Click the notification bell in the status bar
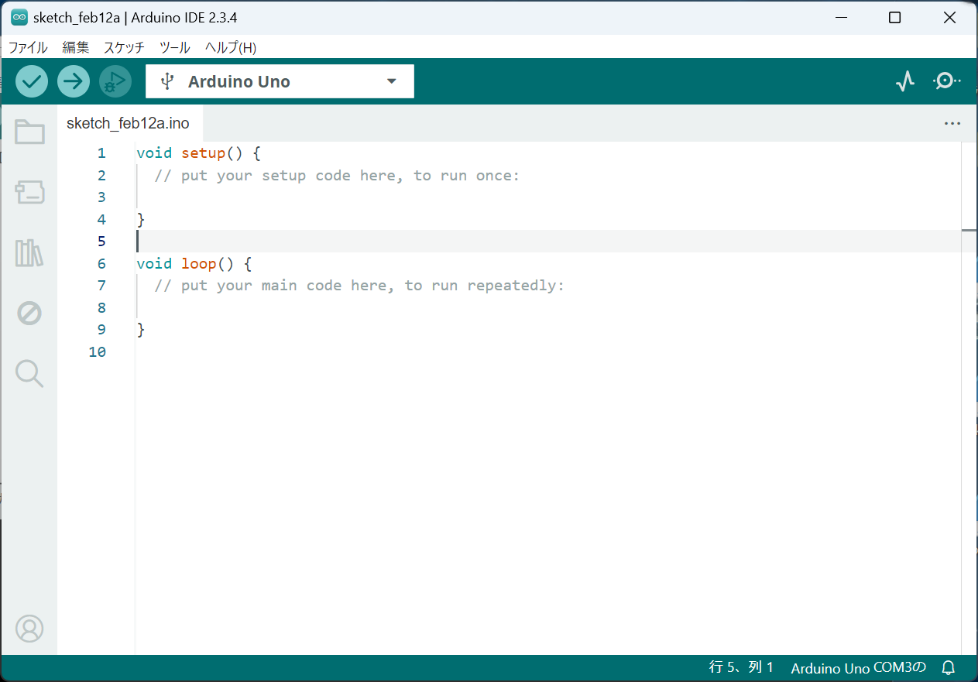This screenshot has width=978, height=682. [946, 667]
